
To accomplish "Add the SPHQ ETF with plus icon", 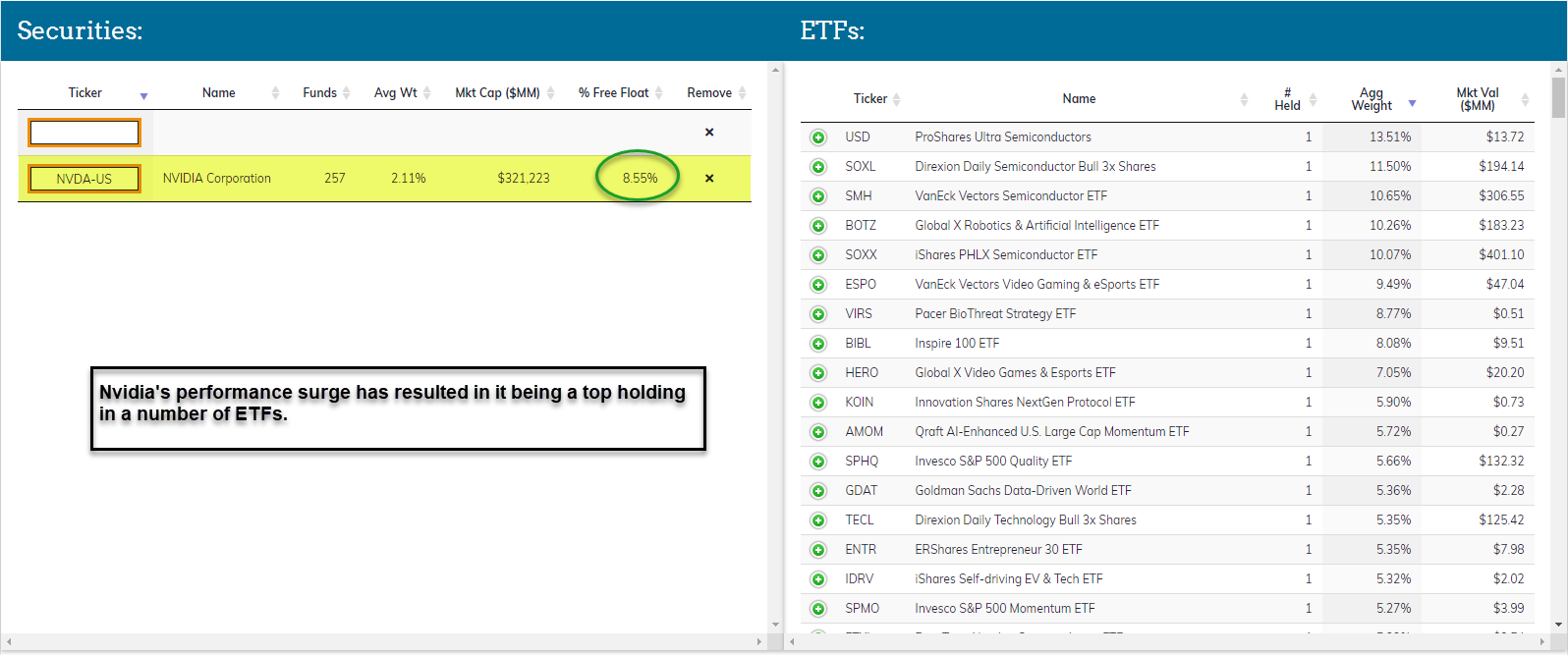I will click(818, 462).
